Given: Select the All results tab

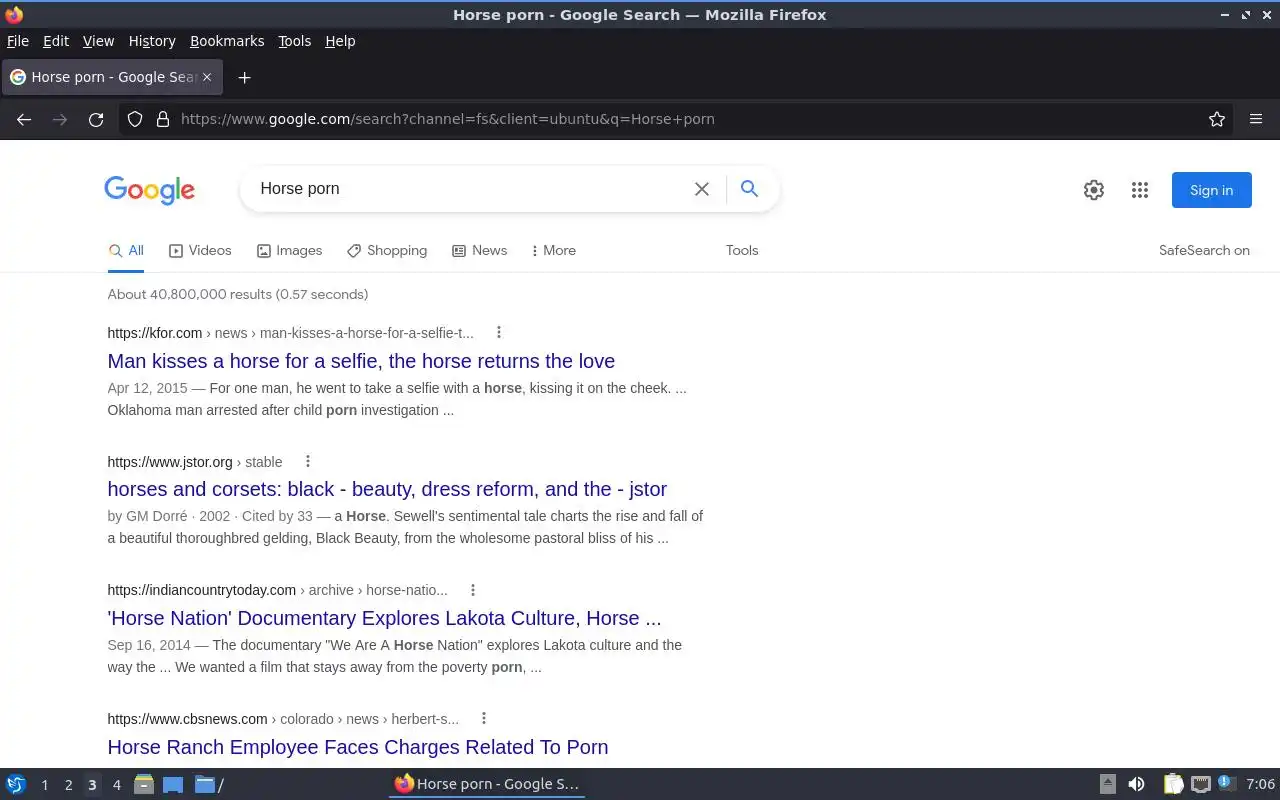Looking at the screenshot, I should coord(126,251).
